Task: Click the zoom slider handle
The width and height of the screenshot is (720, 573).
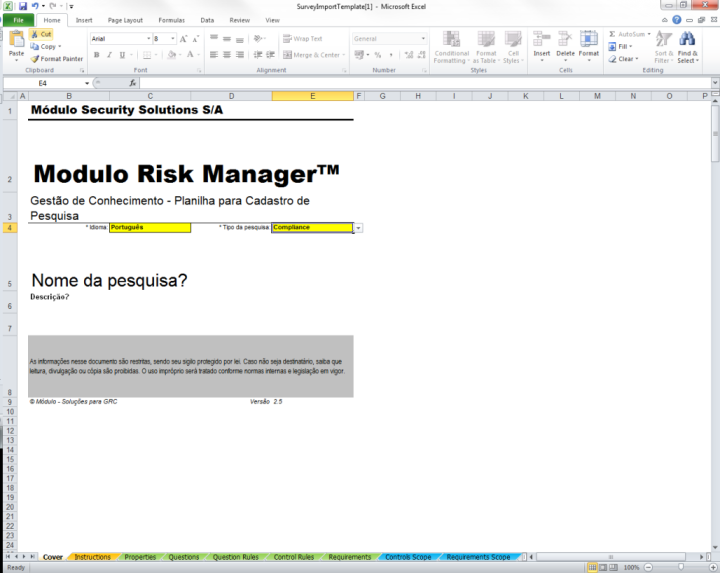Action: coord(681,567)
